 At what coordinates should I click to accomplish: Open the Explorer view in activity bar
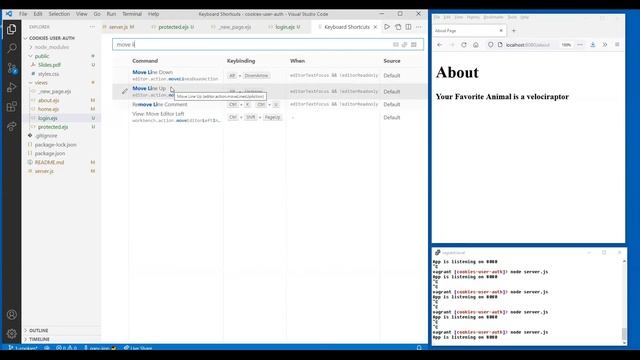coord(12,29)
